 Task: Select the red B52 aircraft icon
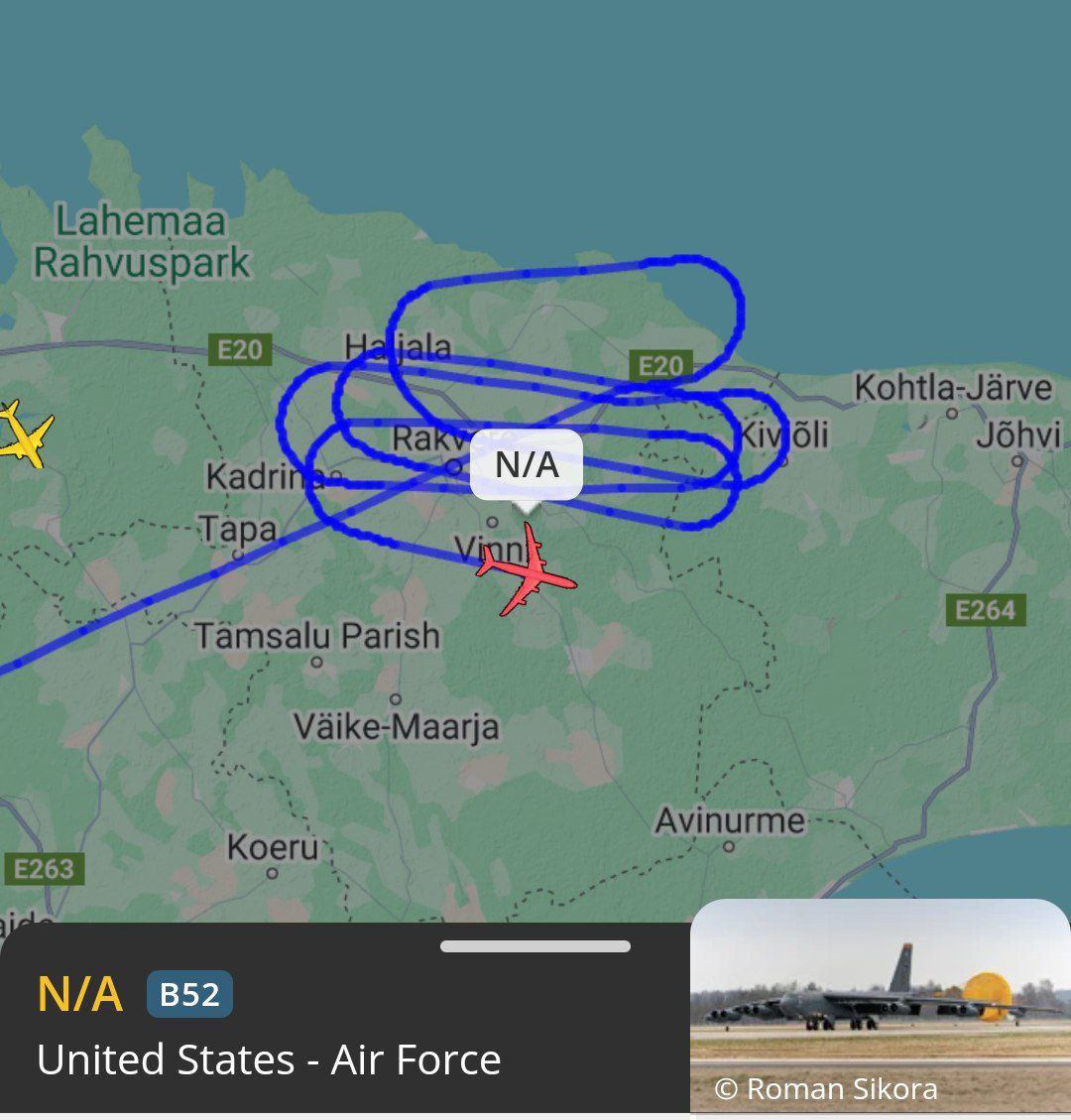click(x=527, y=569)
